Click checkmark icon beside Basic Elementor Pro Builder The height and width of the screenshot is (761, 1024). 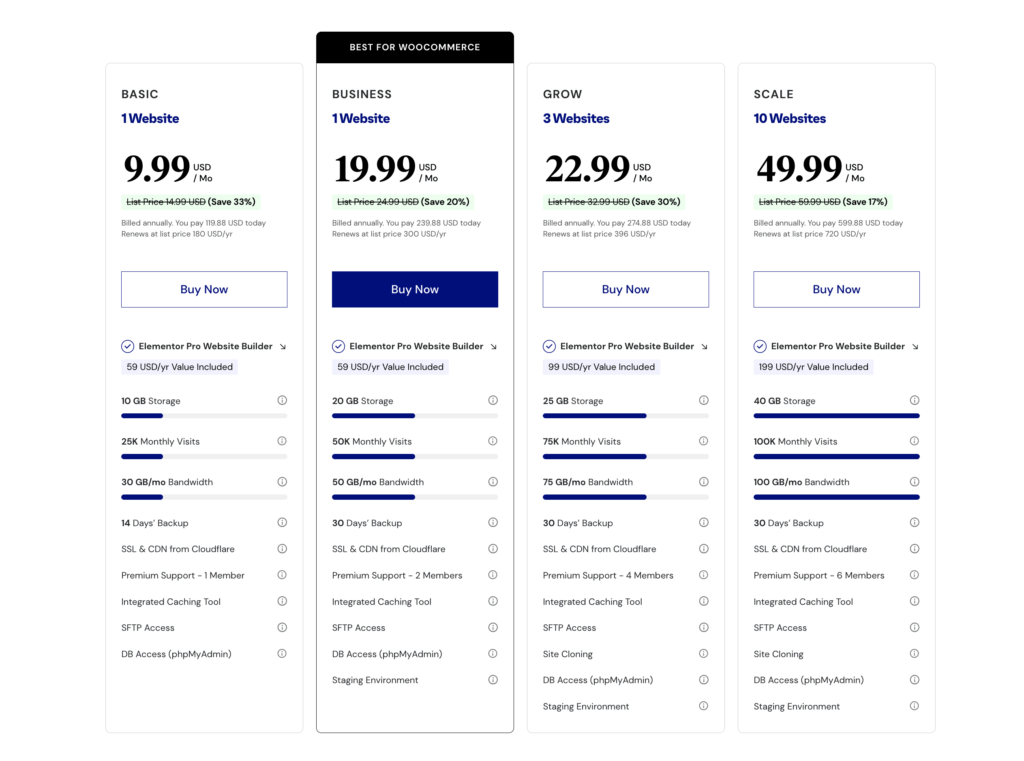[128, 346]
